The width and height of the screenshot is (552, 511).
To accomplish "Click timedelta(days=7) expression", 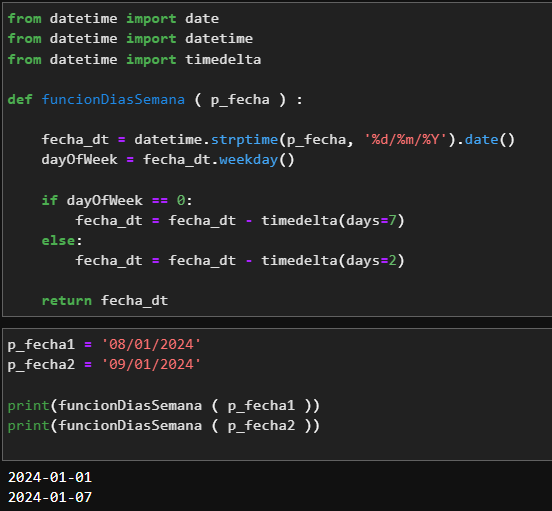I will (x=333, y=221).
